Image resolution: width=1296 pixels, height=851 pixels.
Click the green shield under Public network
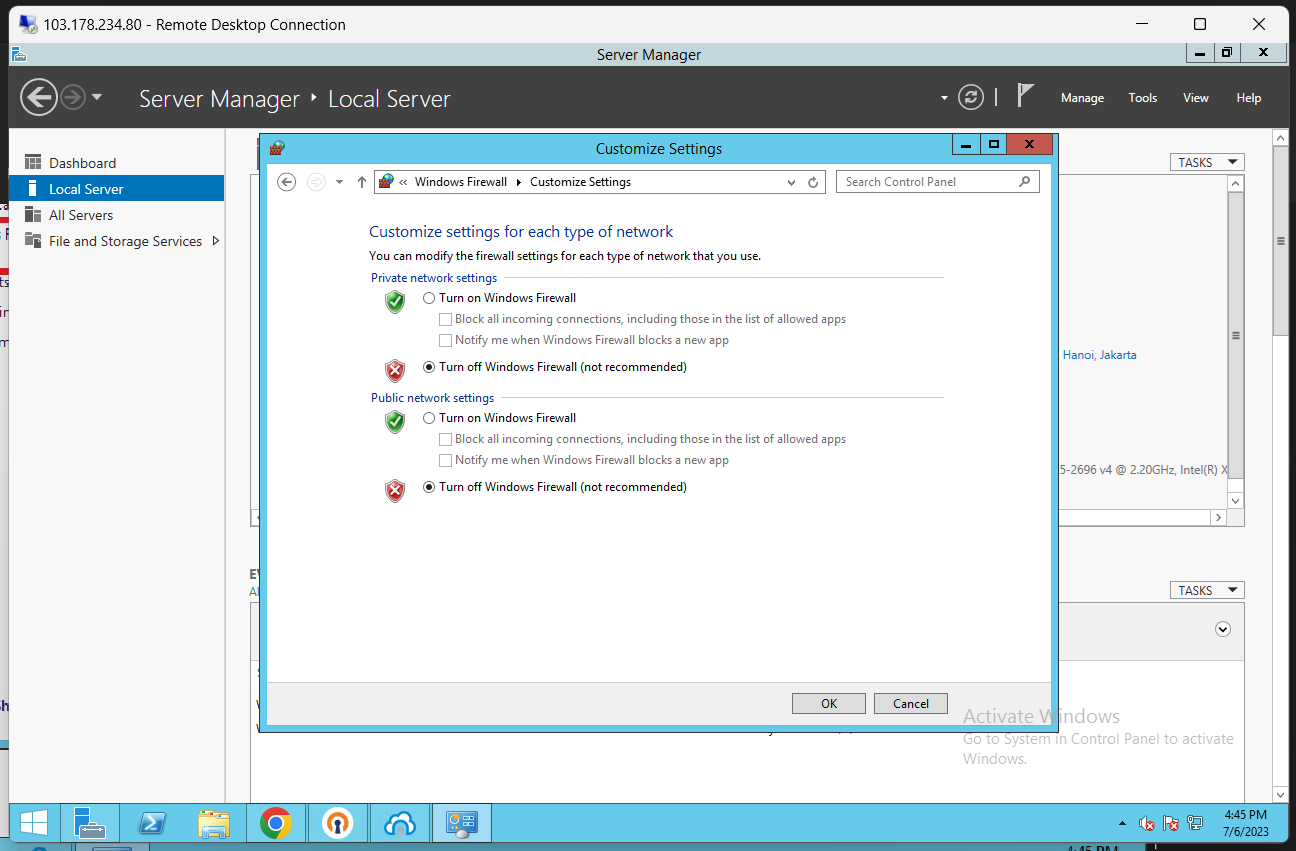pos(395,422)
